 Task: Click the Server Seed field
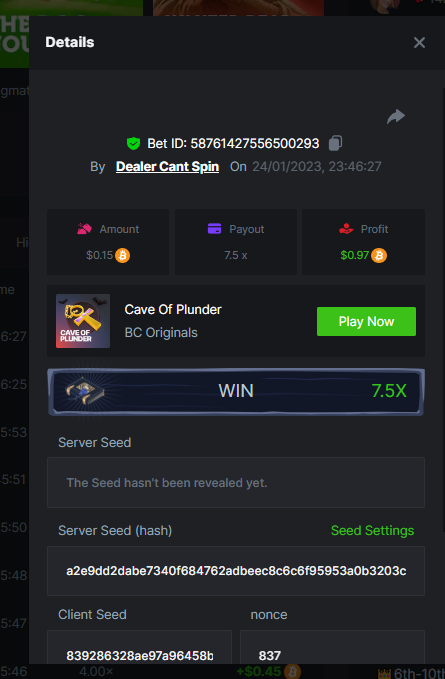point(235,482)
